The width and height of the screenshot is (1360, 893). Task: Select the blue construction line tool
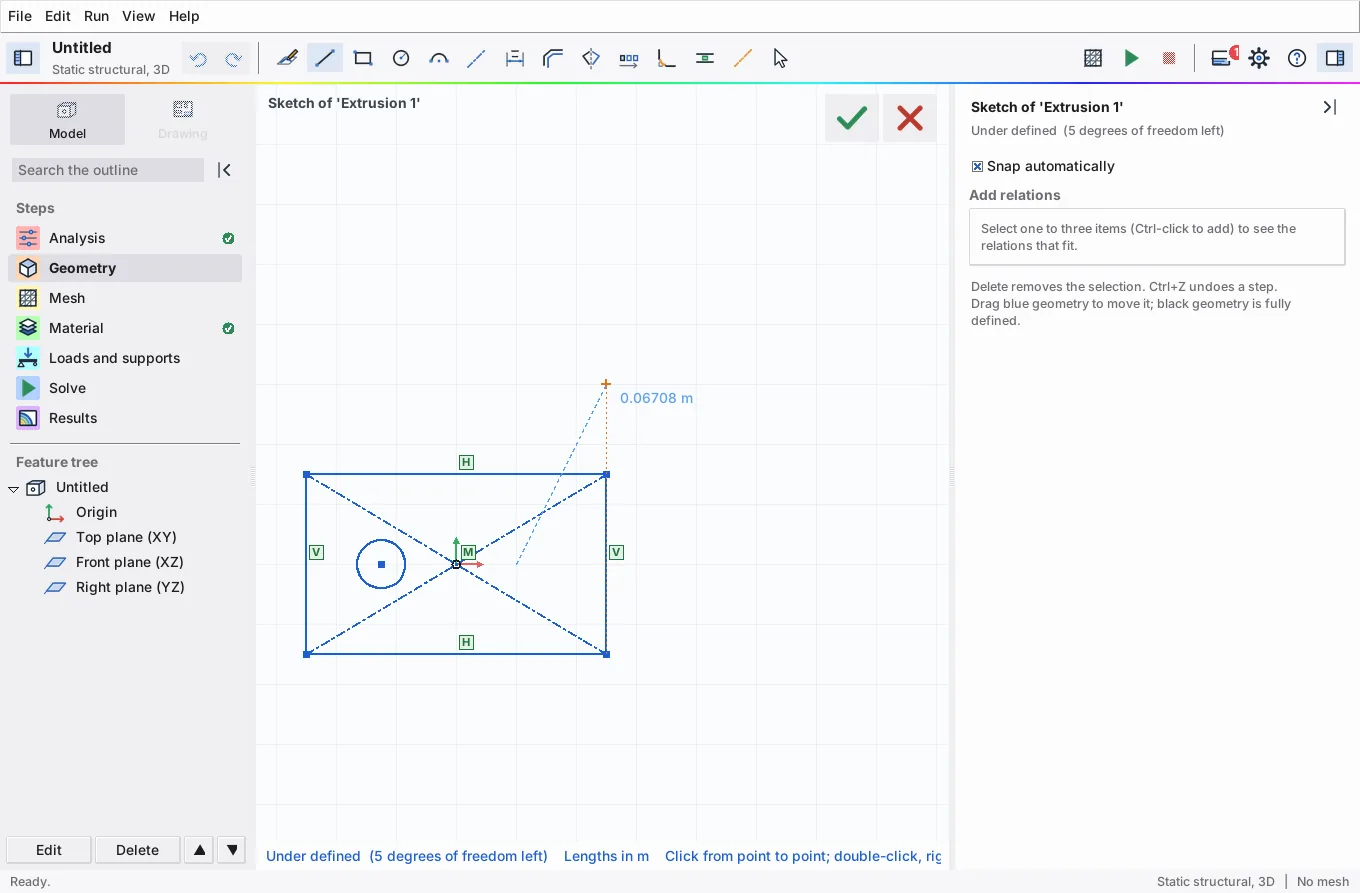[x=477, y=58]
